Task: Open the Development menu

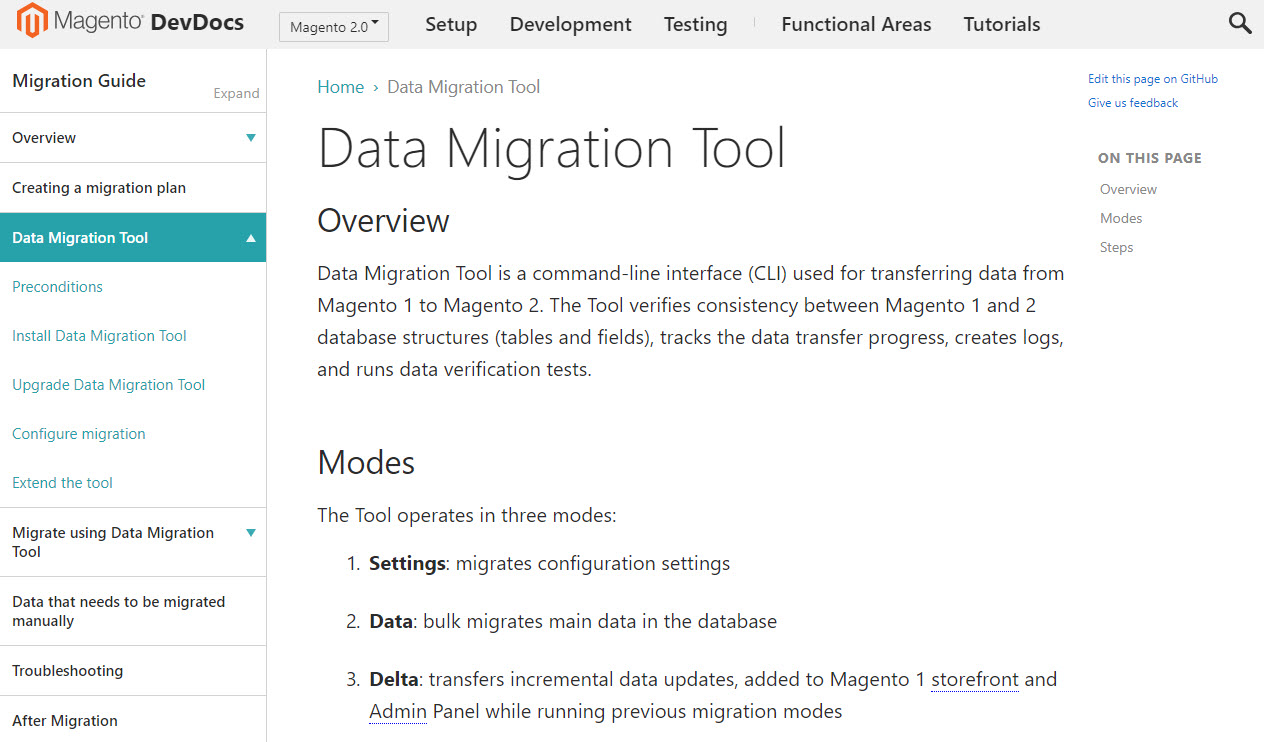Action: pyautogui.click(x=570, y=24)
